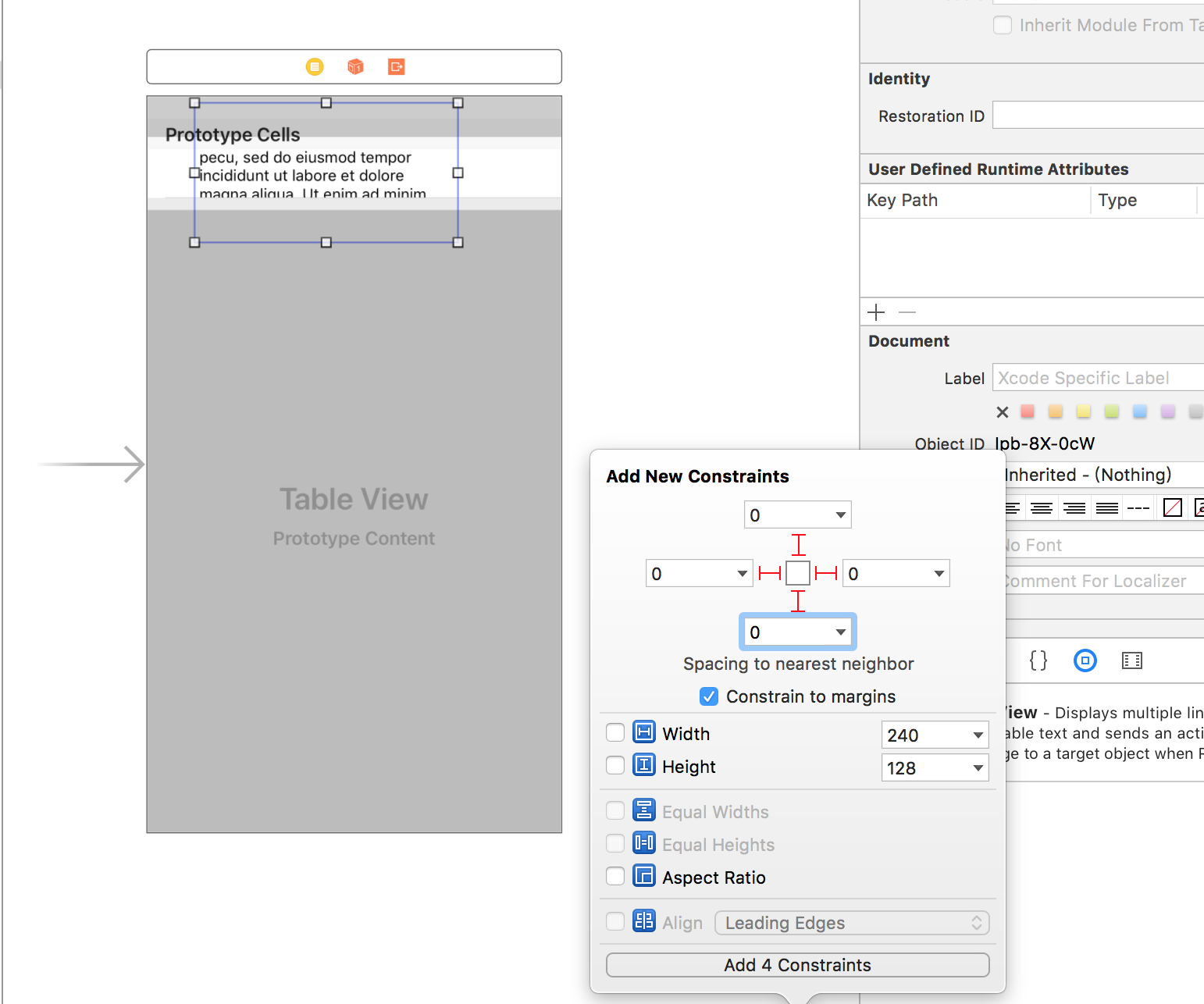
Task: Click the minus icon under runtime attributes
Action: click(907, 312)
